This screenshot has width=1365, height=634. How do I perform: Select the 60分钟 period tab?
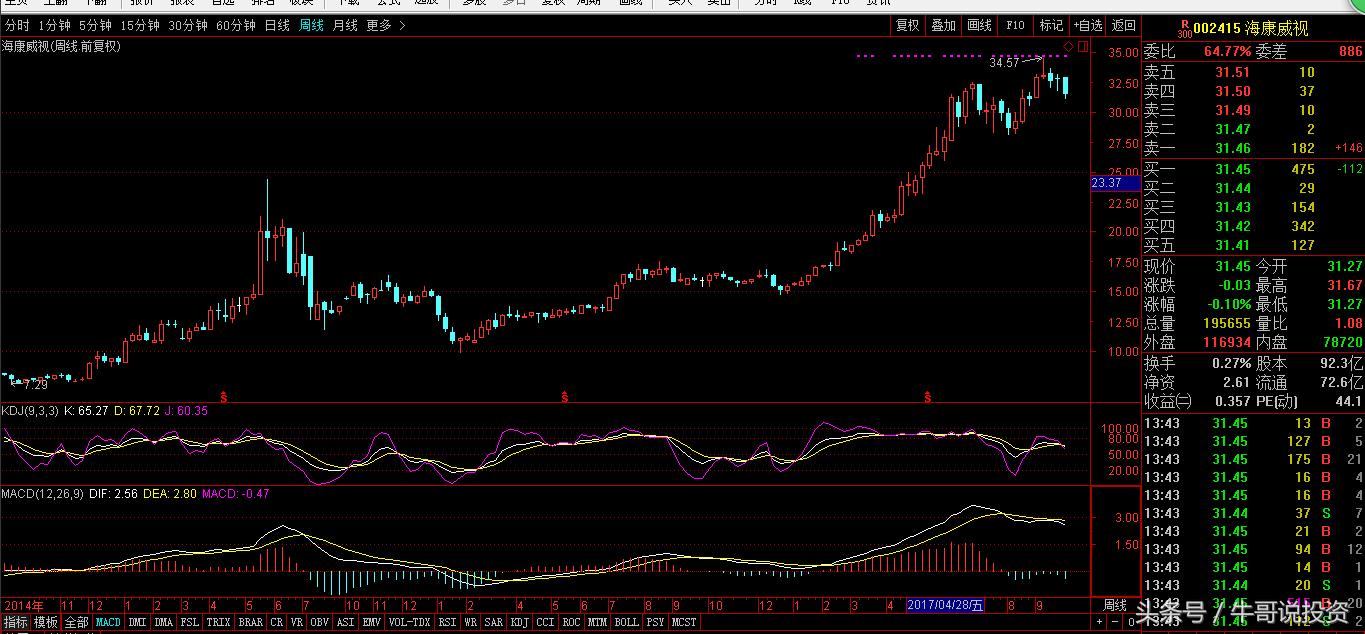tap(236, 25)
